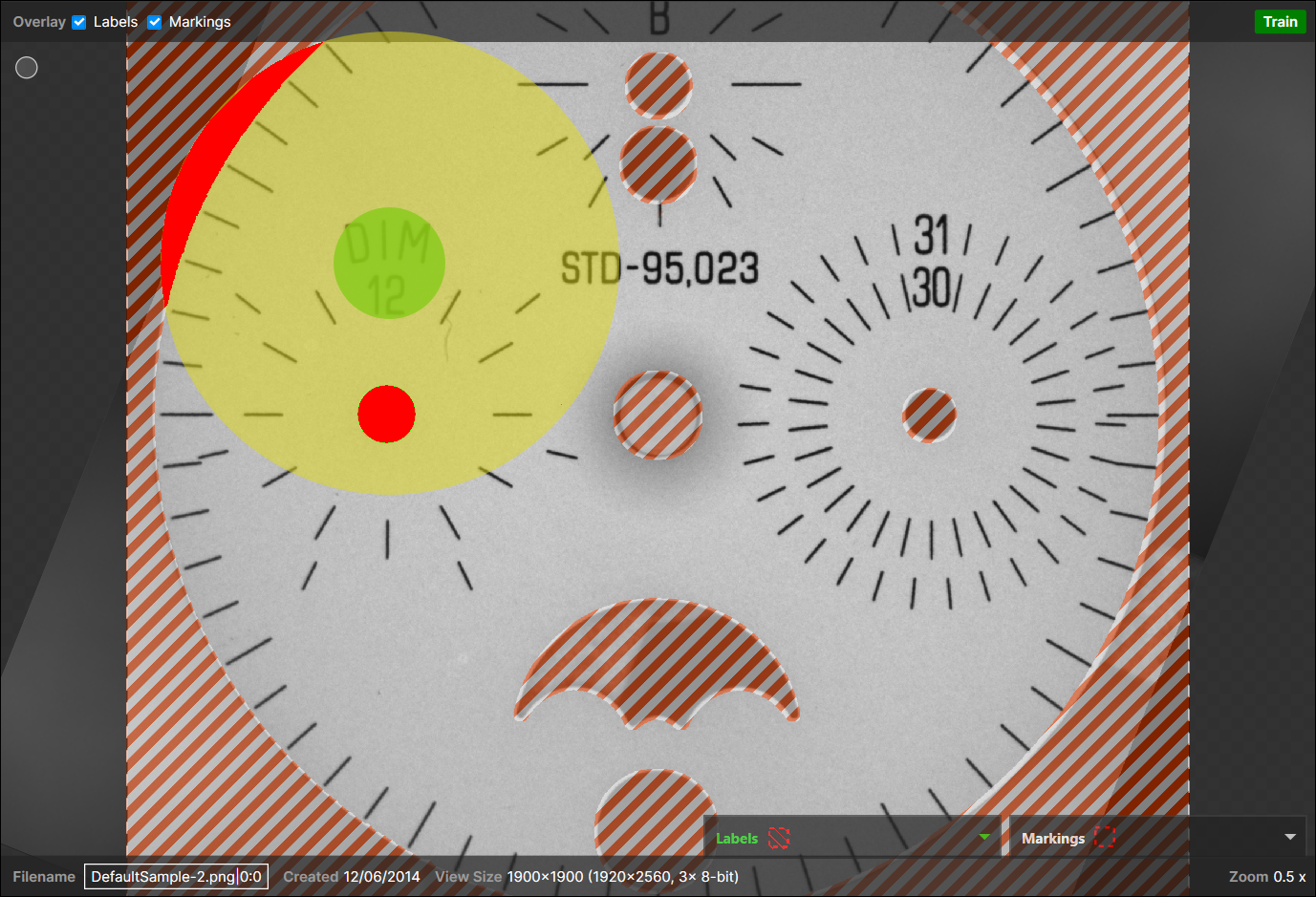Click the small red circle marking

(386, 415)
